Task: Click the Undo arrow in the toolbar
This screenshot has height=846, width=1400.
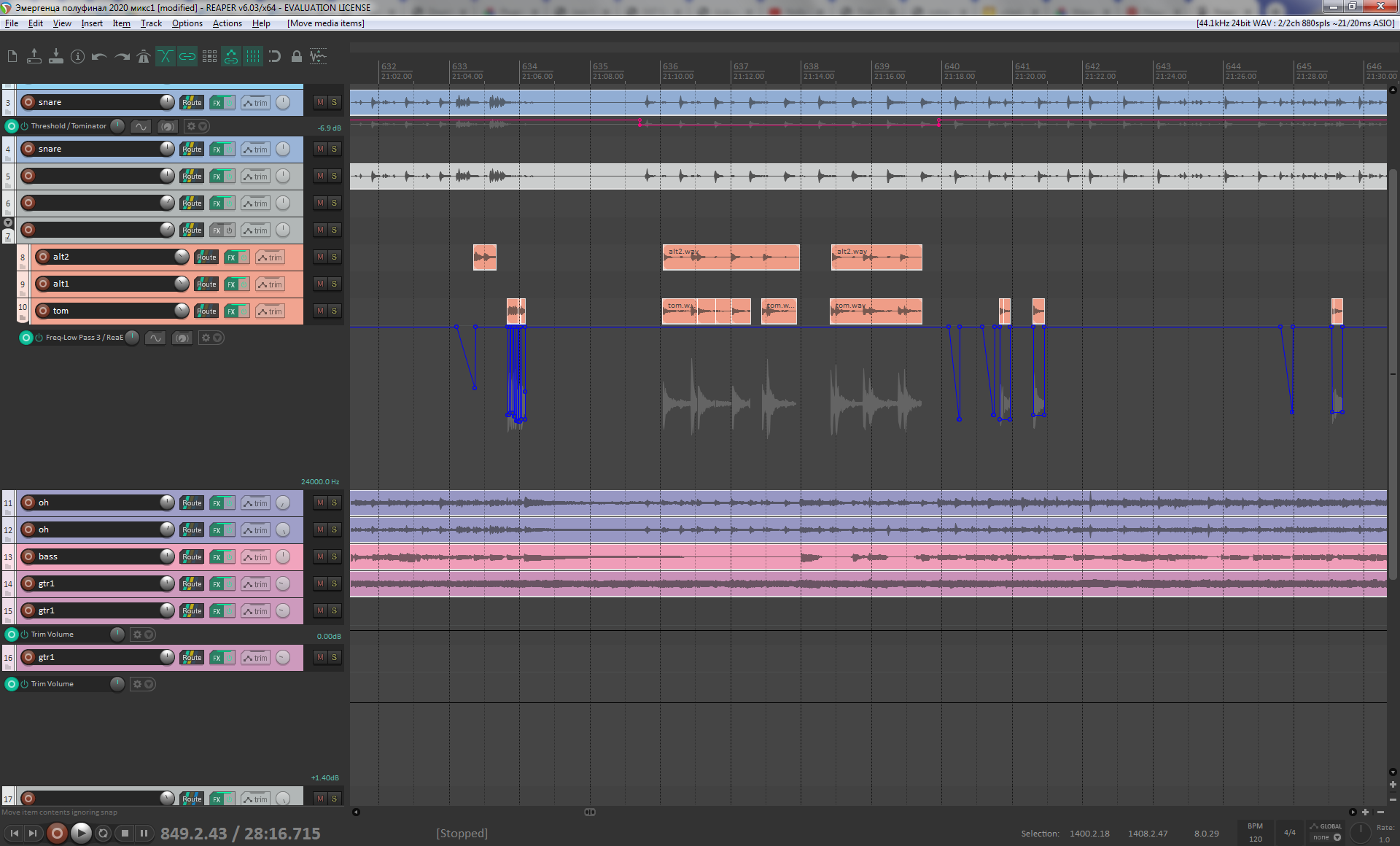Action: [100, 56]
